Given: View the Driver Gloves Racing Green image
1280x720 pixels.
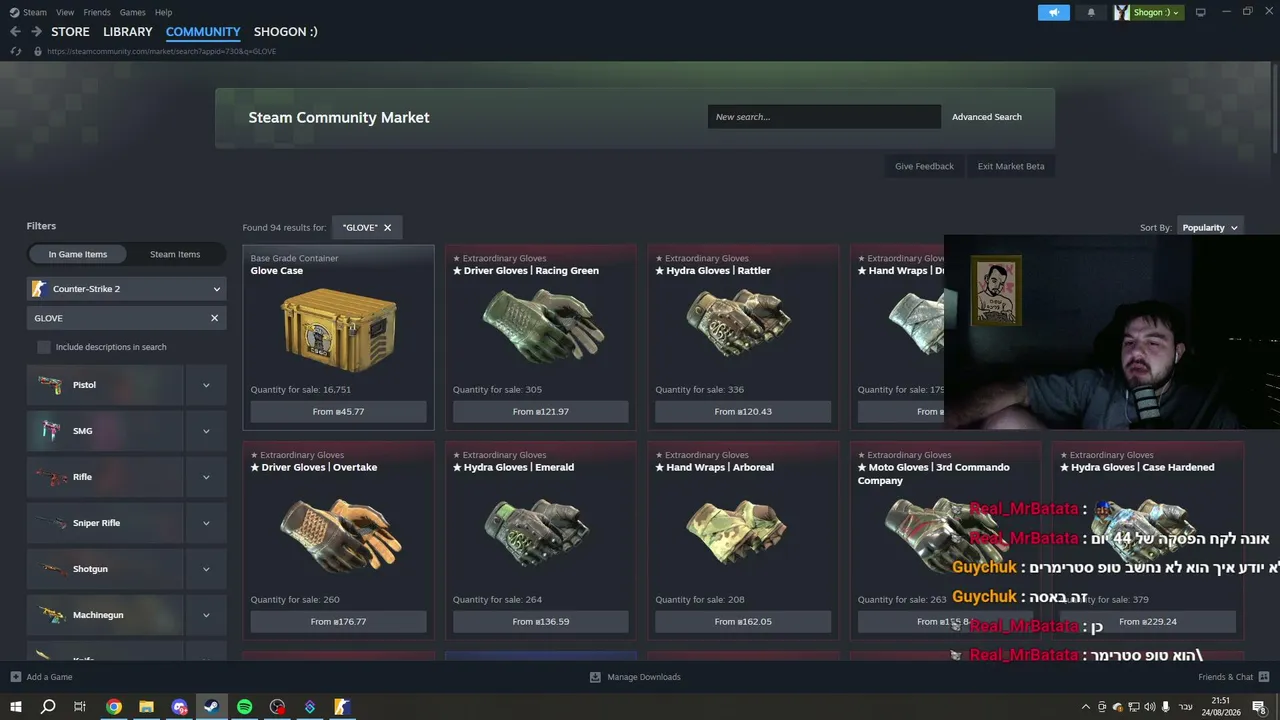Looking at the screenshot, I should coord(541,326).
